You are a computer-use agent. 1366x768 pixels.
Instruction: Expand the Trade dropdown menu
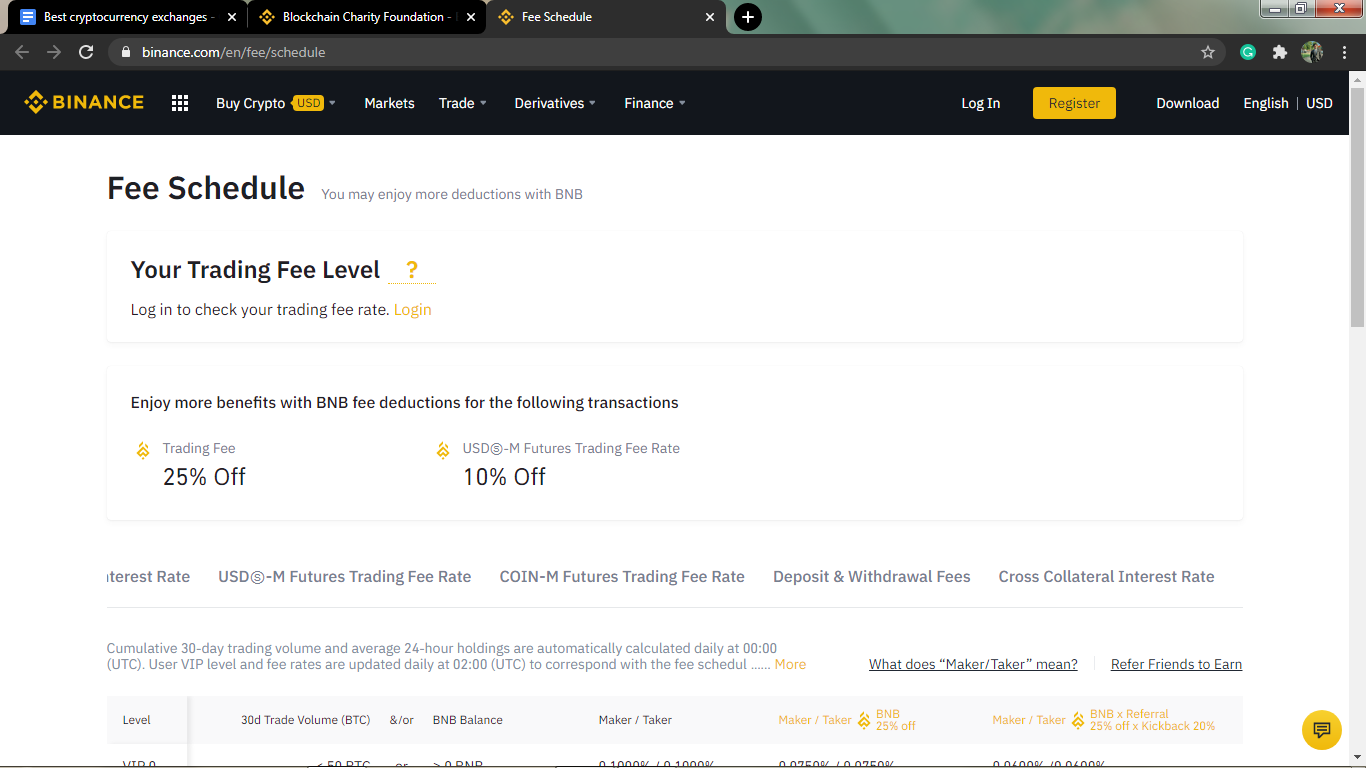pos(463,103)
